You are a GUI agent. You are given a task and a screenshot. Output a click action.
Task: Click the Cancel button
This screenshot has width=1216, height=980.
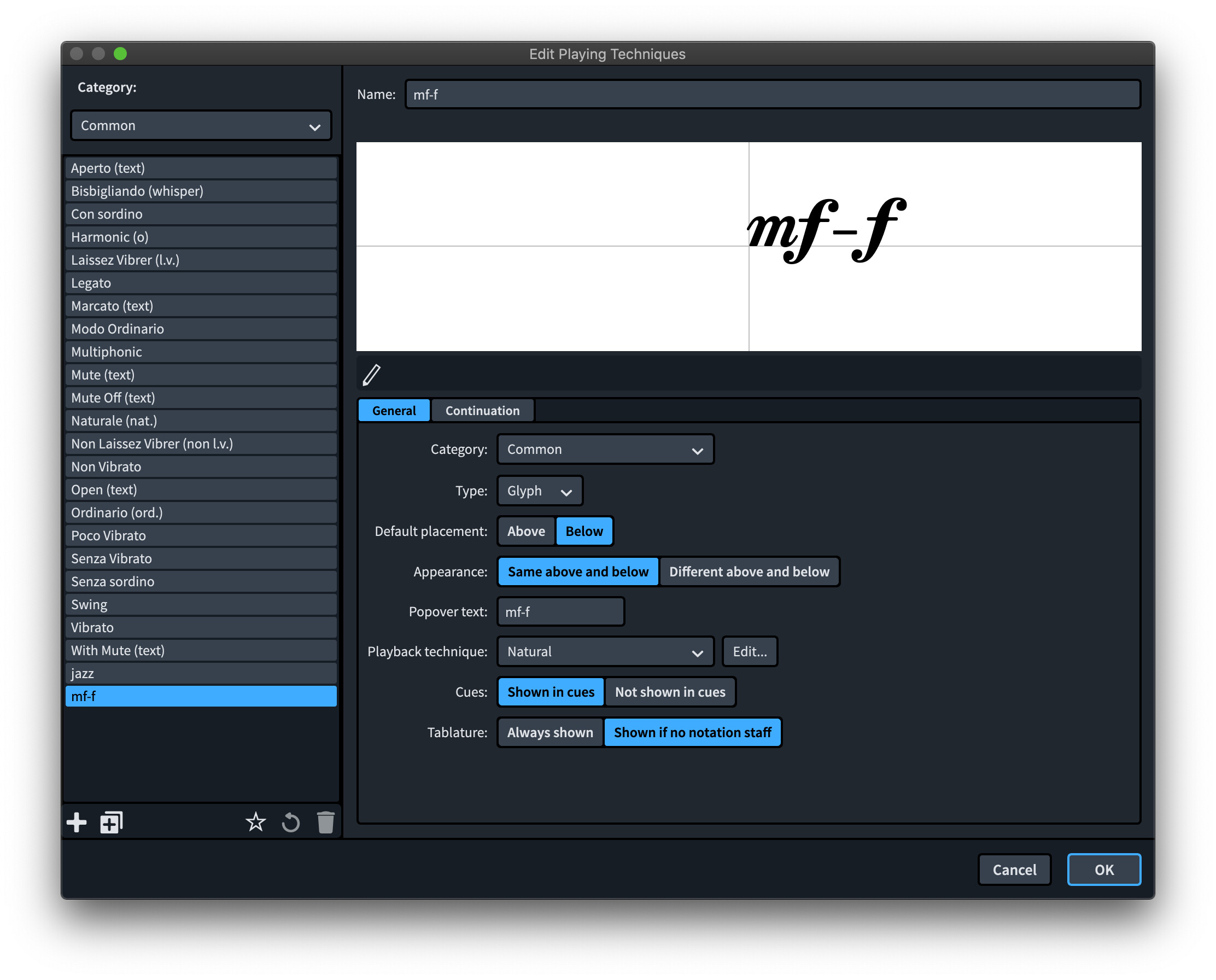(x=1014, y=870)
